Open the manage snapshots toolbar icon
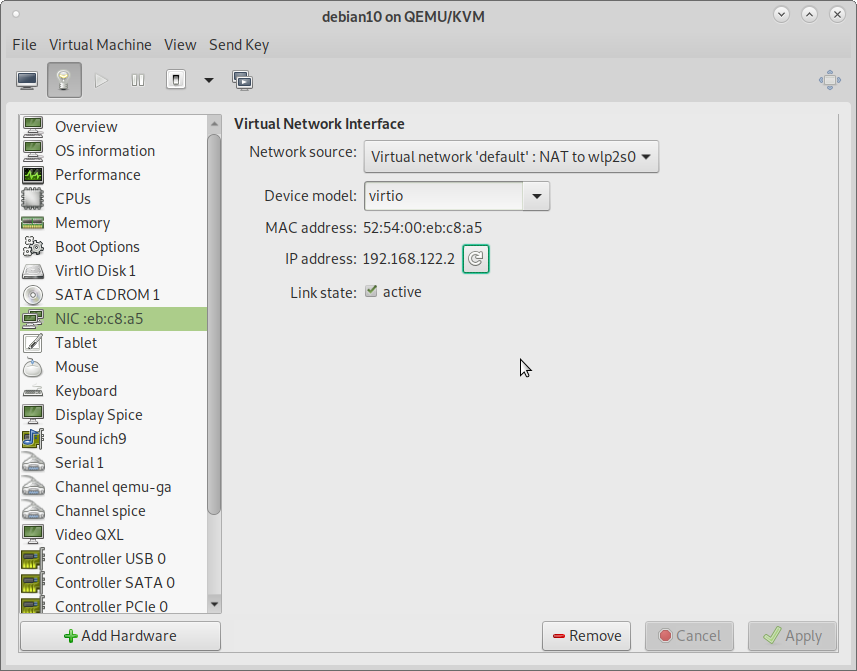 pyautogui.click(x=242, y=80)
